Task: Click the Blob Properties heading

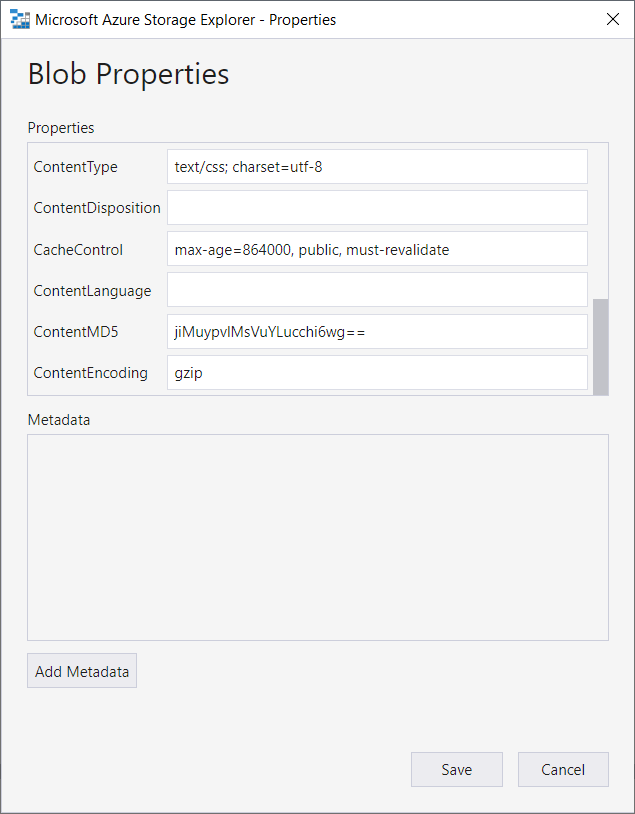Action: coord(128,74)
